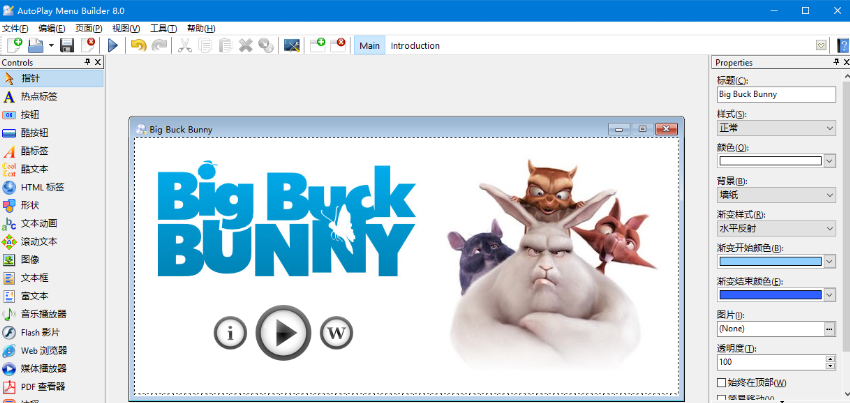Switch to the Introduction page tab
This screenshot has height=403, width=850.
click(415, 46)
